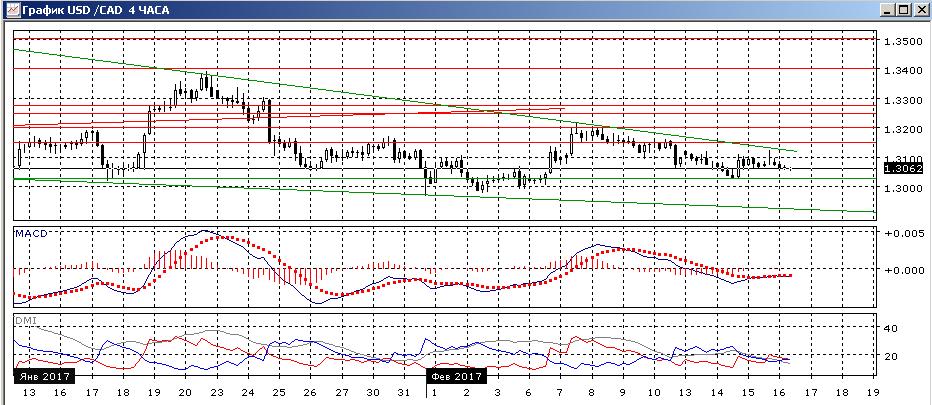Viewport: 932px width, 405px height.
Task: Click the 1.3500 price axis label
Action: pyautogui.click(x=903, y=42)
